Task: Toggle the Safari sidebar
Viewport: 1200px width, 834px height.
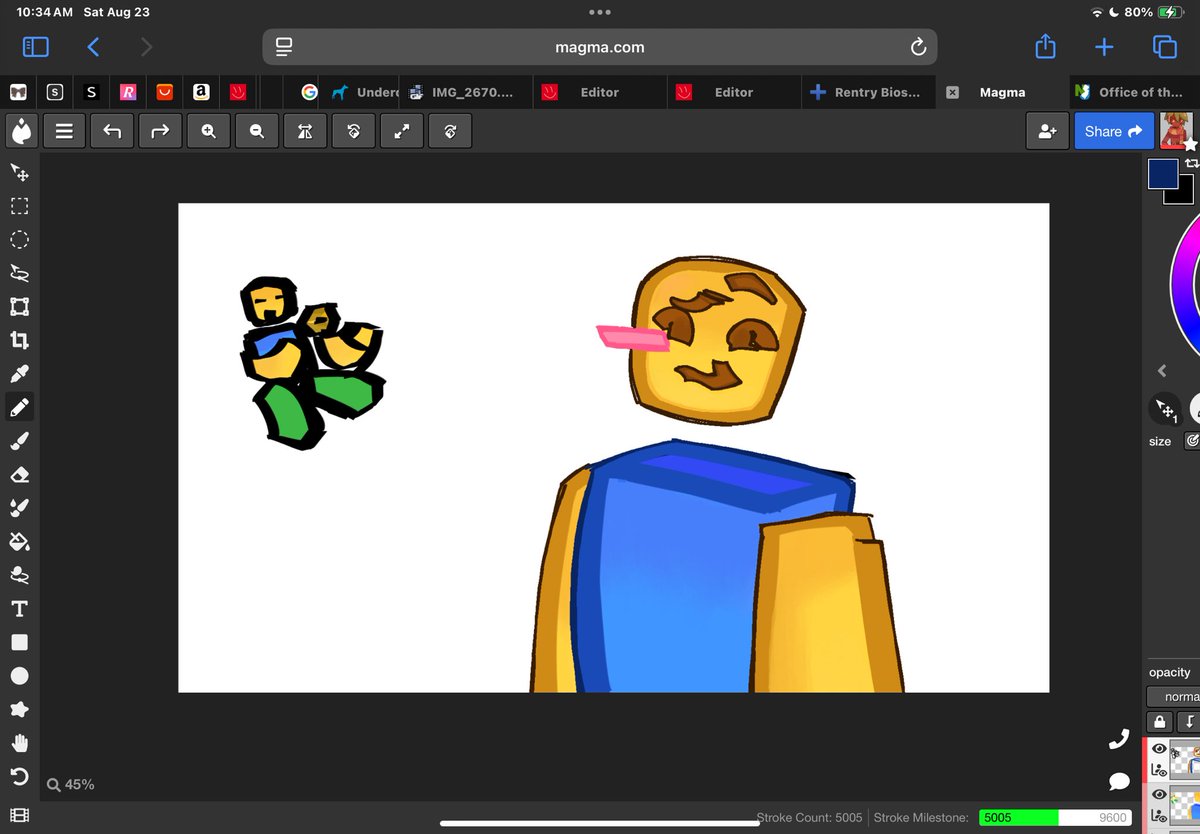Action: click(x=35, y=47)
